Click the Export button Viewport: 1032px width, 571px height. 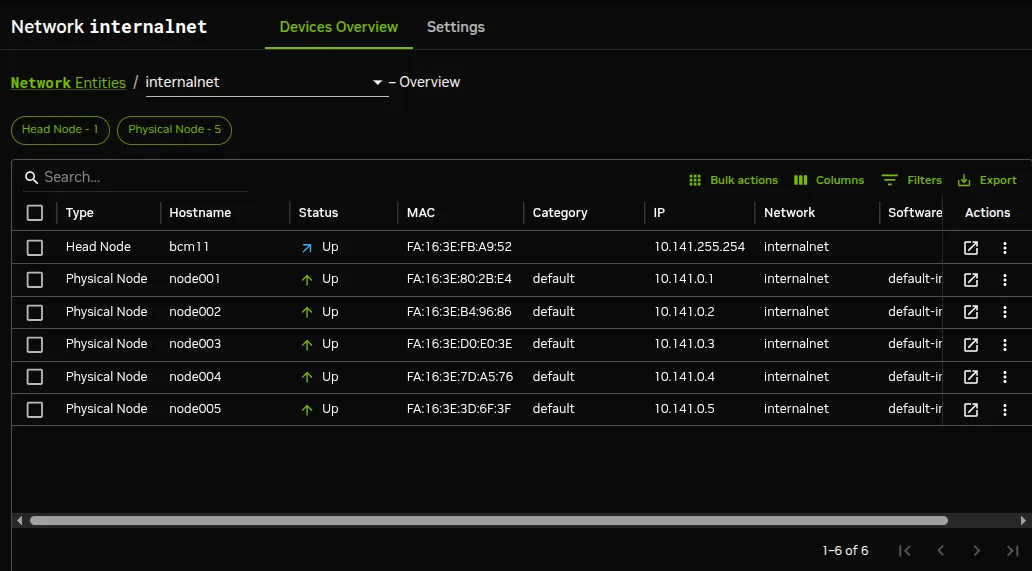click(987, 180)
